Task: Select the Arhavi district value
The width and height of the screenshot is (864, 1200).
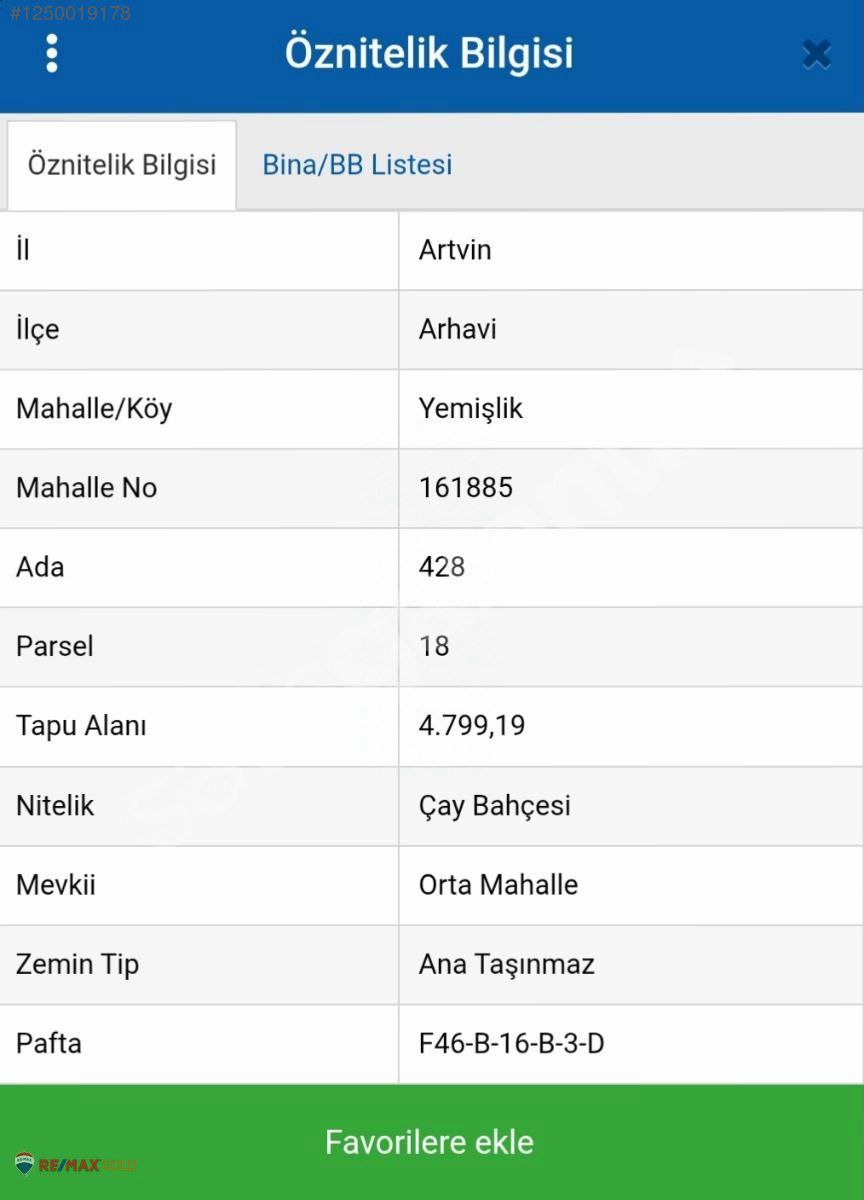Action: (458, 329)
